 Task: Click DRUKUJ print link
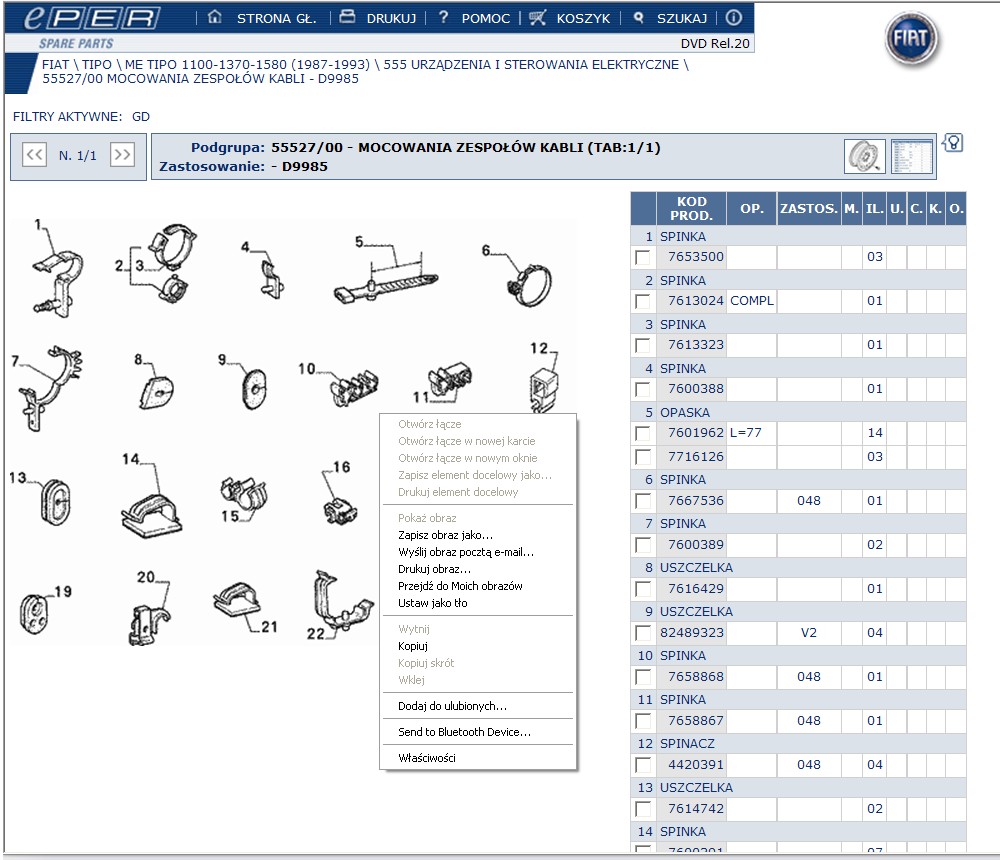391,19
